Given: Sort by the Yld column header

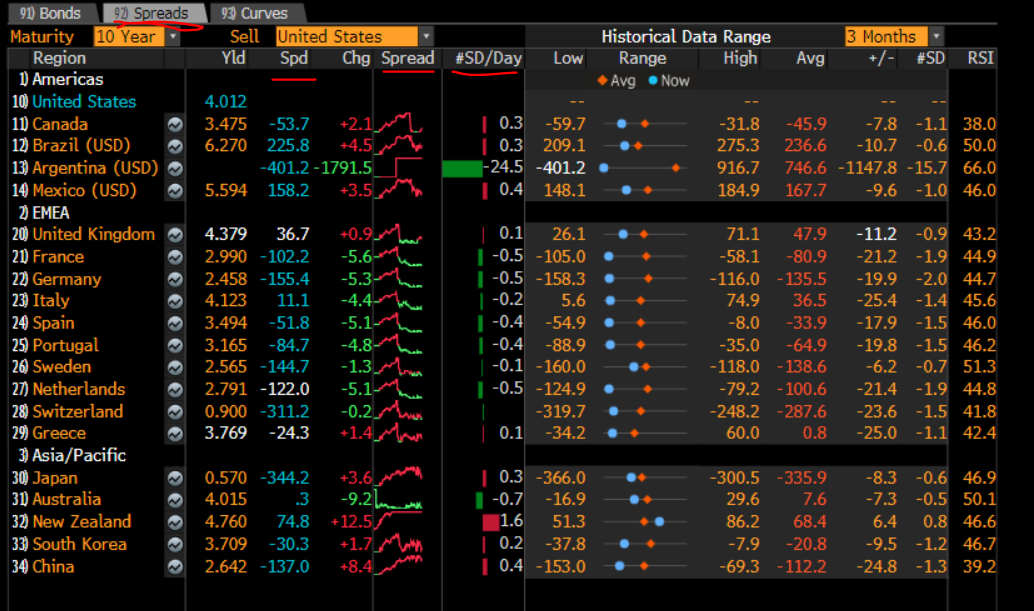Looking at the screenshot, I should [233, 58].
